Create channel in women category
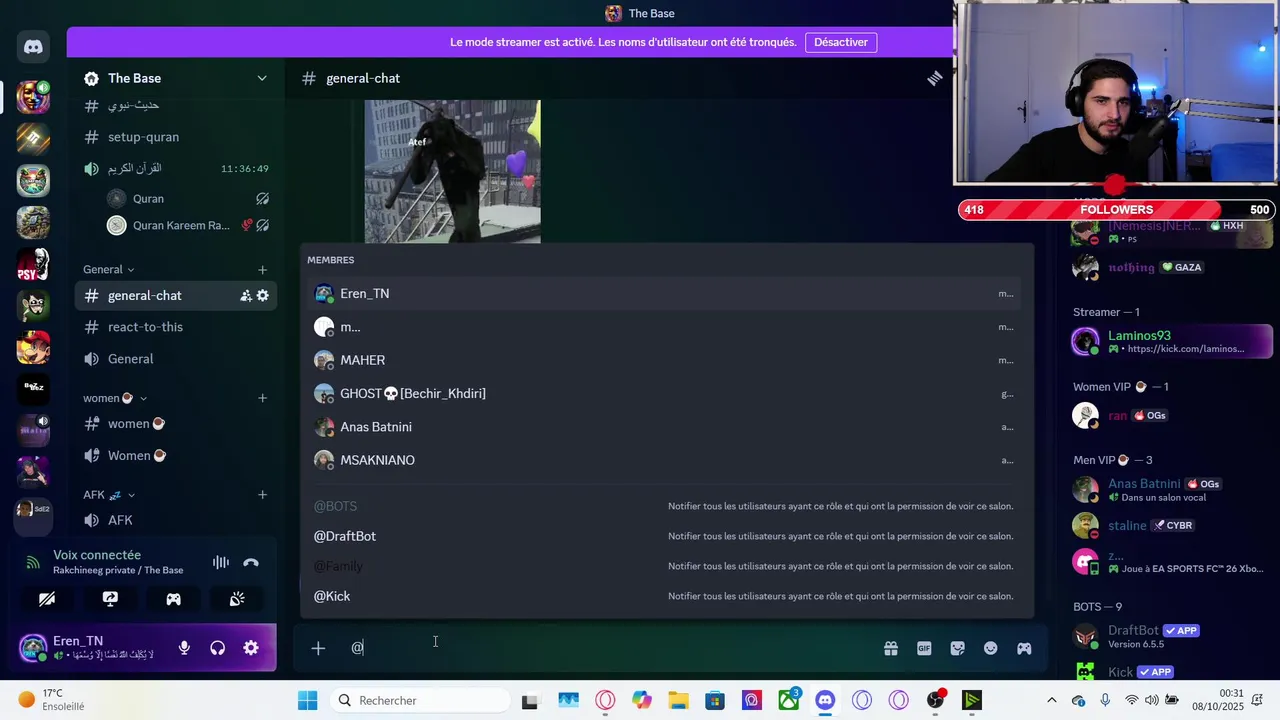Image resolution: width=1280 pixels, height=720 pixels. [262, 398]
